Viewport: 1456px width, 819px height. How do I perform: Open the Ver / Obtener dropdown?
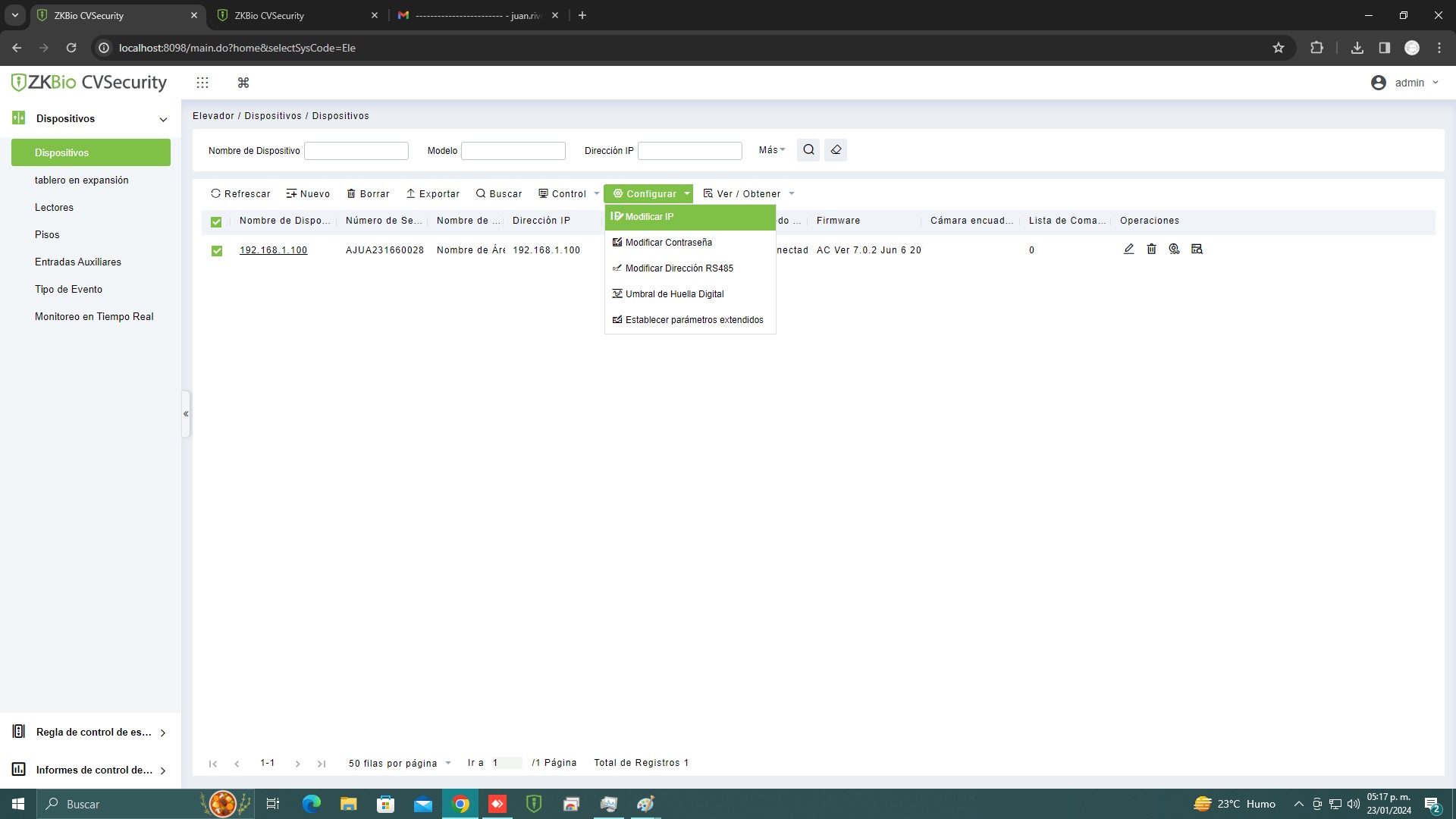coord(748,193)
